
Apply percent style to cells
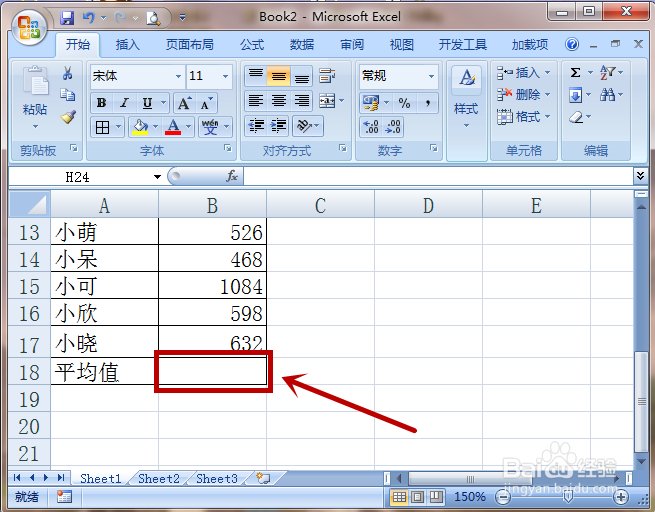coord(404,103)
